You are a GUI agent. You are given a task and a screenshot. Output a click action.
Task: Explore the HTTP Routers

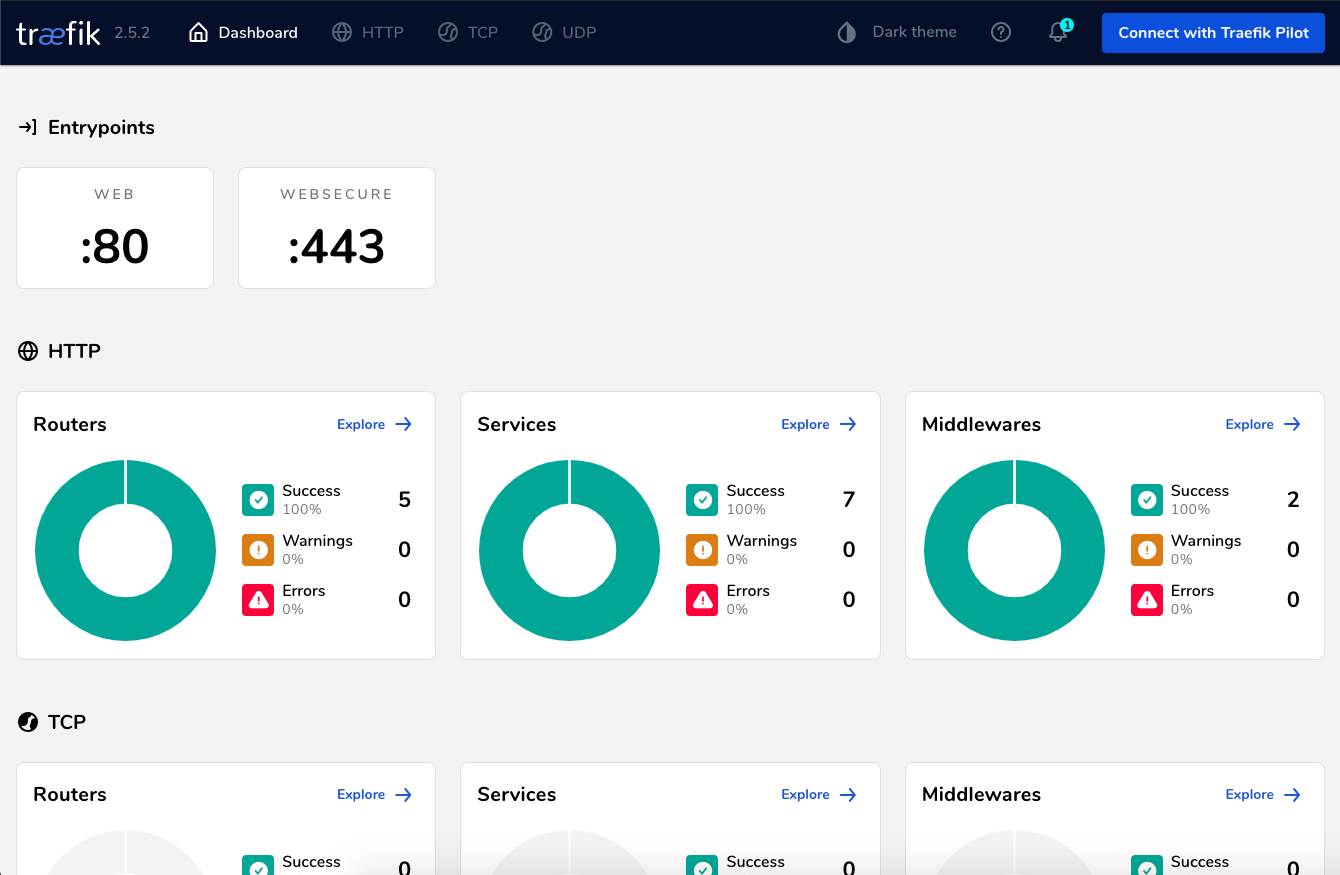[x=374, y=424]
